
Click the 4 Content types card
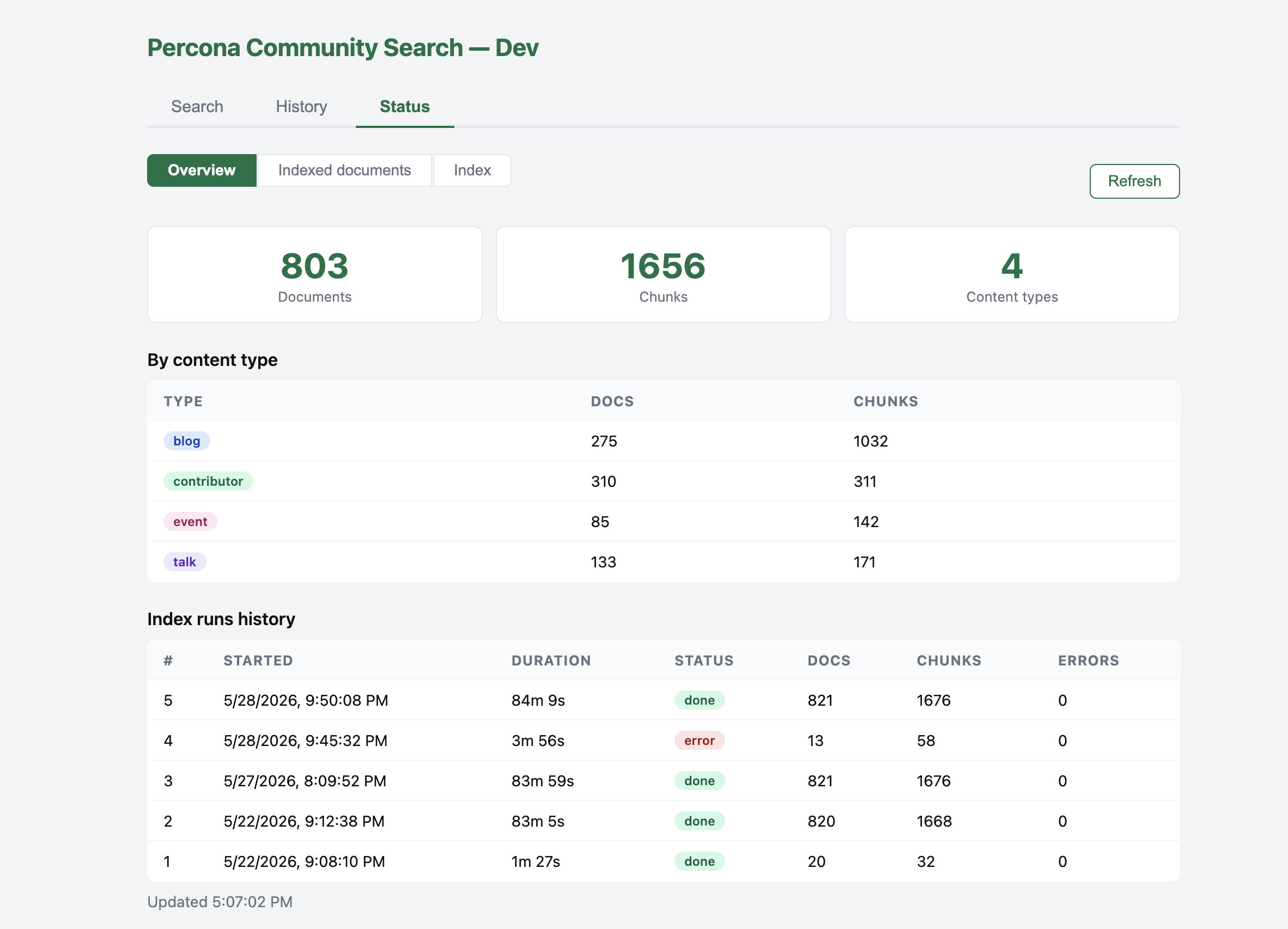pyautogui.click(x=1012, y=274)
